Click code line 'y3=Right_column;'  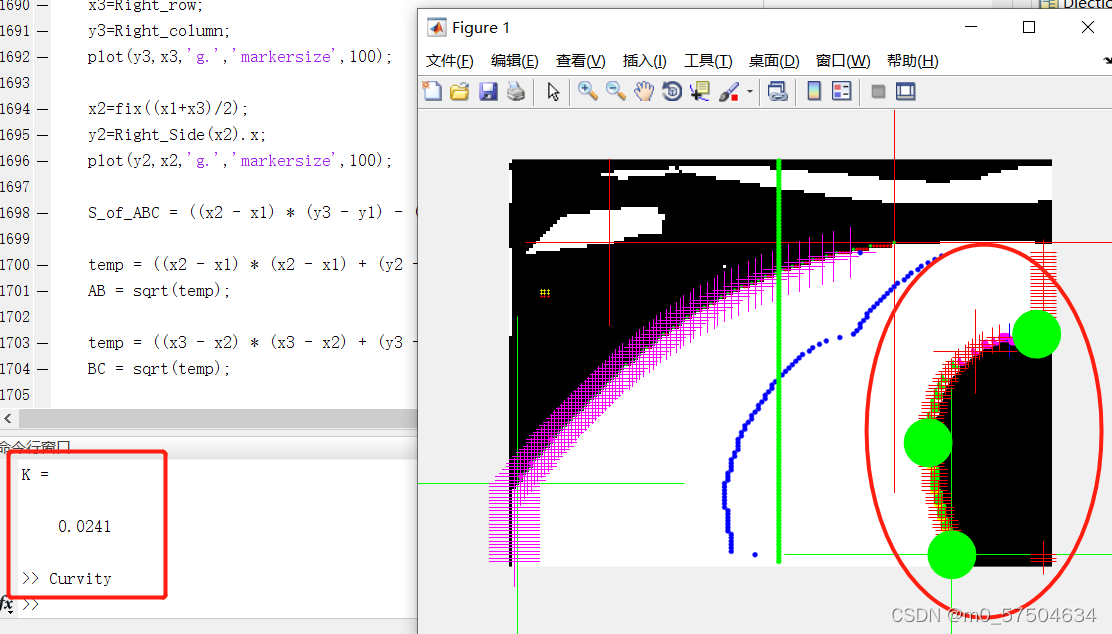tap(159, 30)
